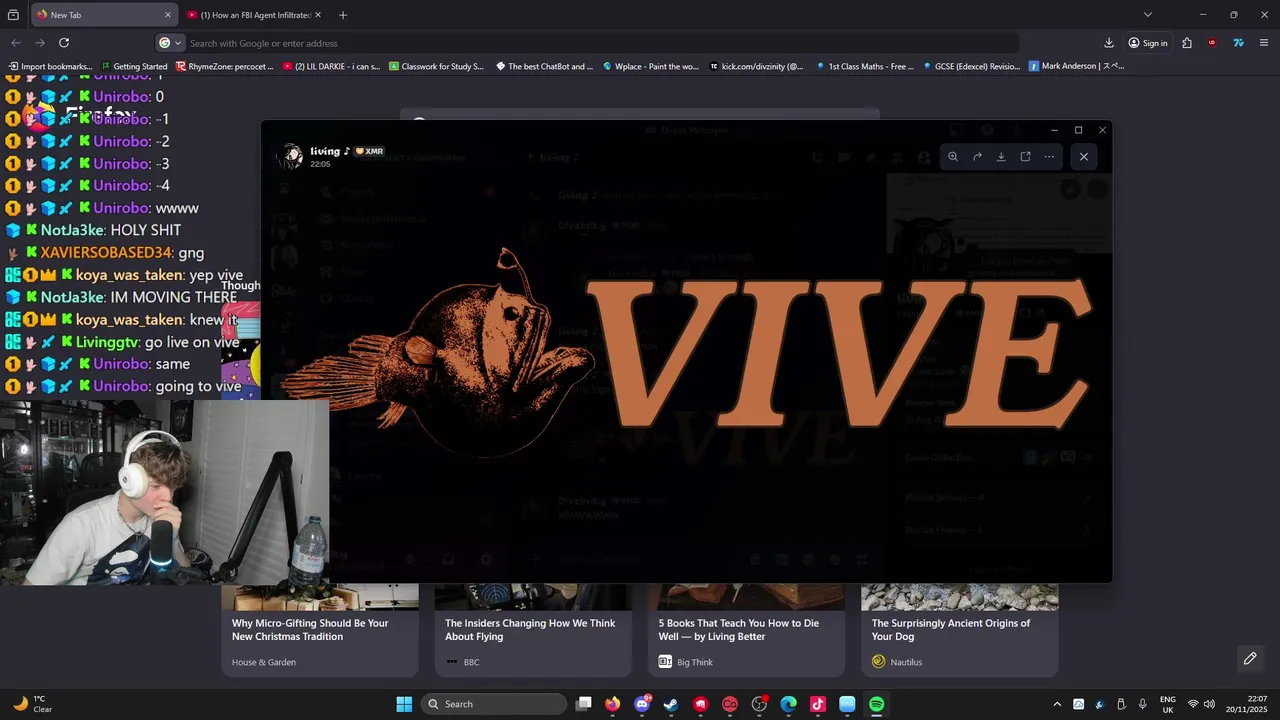The image size is (1280, 720).
Task: Open the Windows Start menu
Action: point(404,704)
